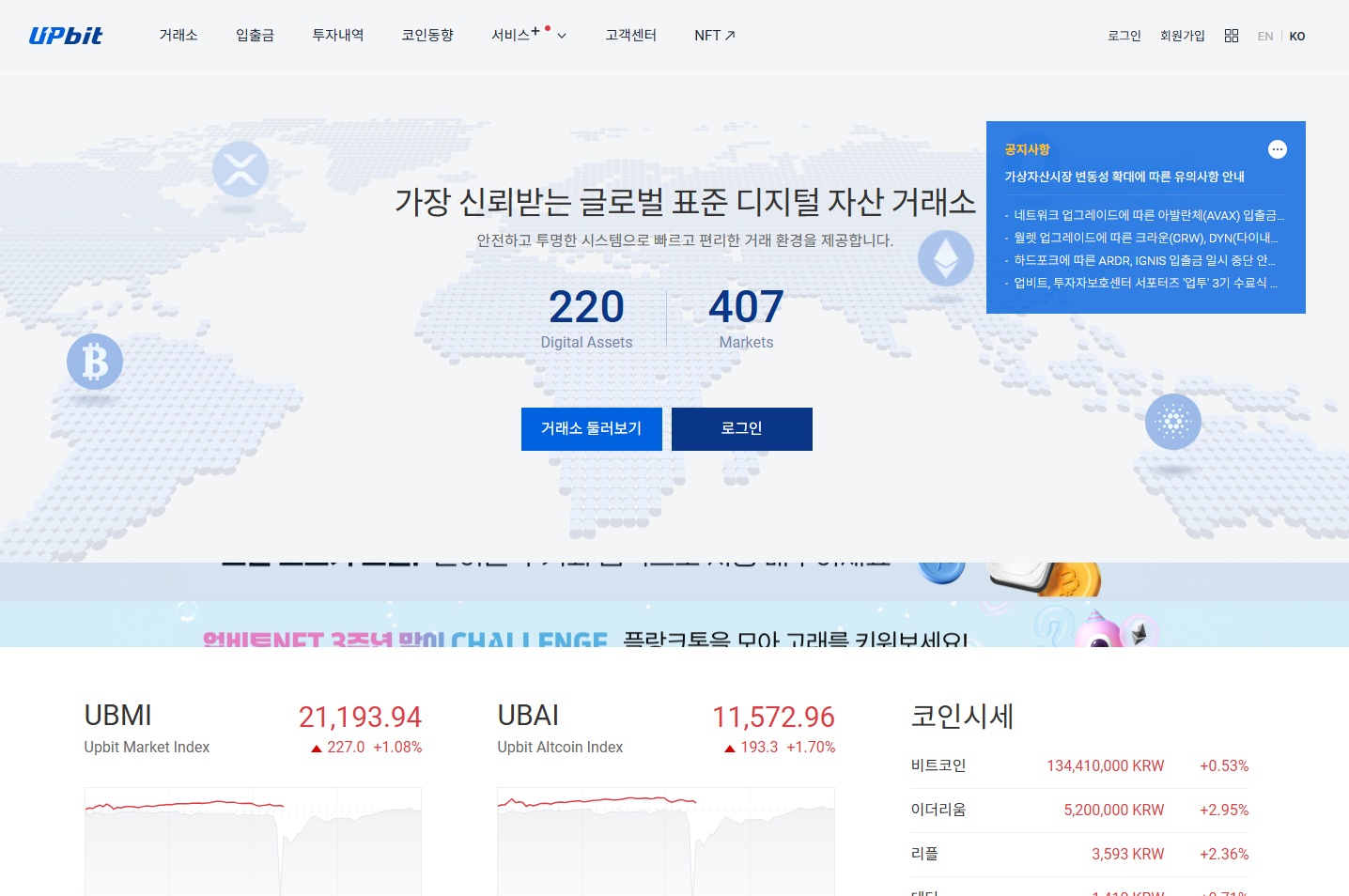Click the 거래소 둘러보기 button
Screen dimensions: 1349x896
(591, 428)
